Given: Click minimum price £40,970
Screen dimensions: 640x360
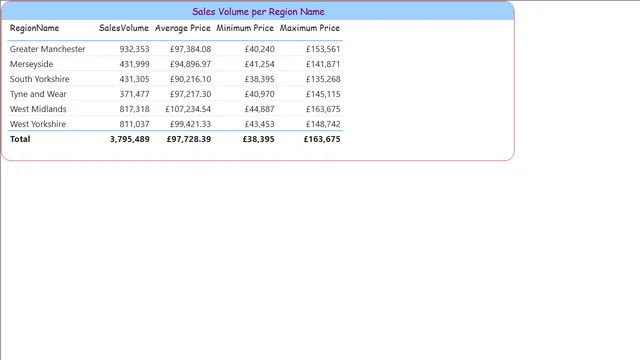Looking at the screenshot, I should (x=260, y=94).
